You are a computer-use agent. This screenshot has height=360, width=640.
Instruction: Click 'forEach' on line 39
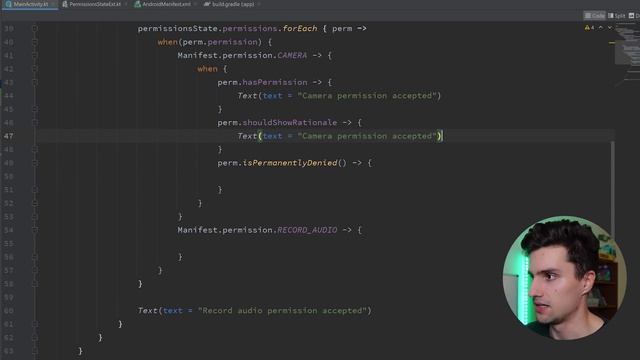[300, 29]
